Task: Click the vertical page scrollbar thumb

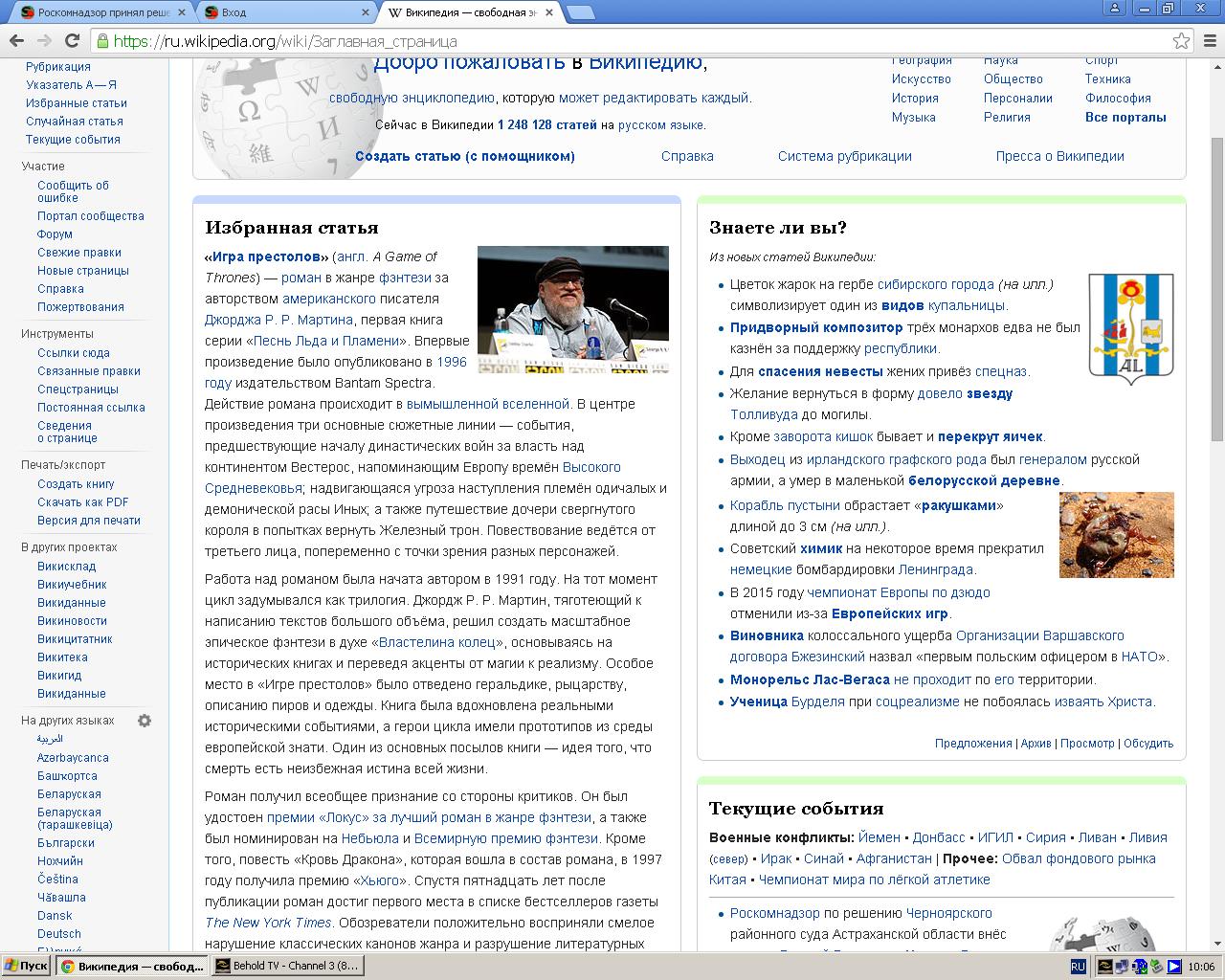Action: pos(1217,287)
